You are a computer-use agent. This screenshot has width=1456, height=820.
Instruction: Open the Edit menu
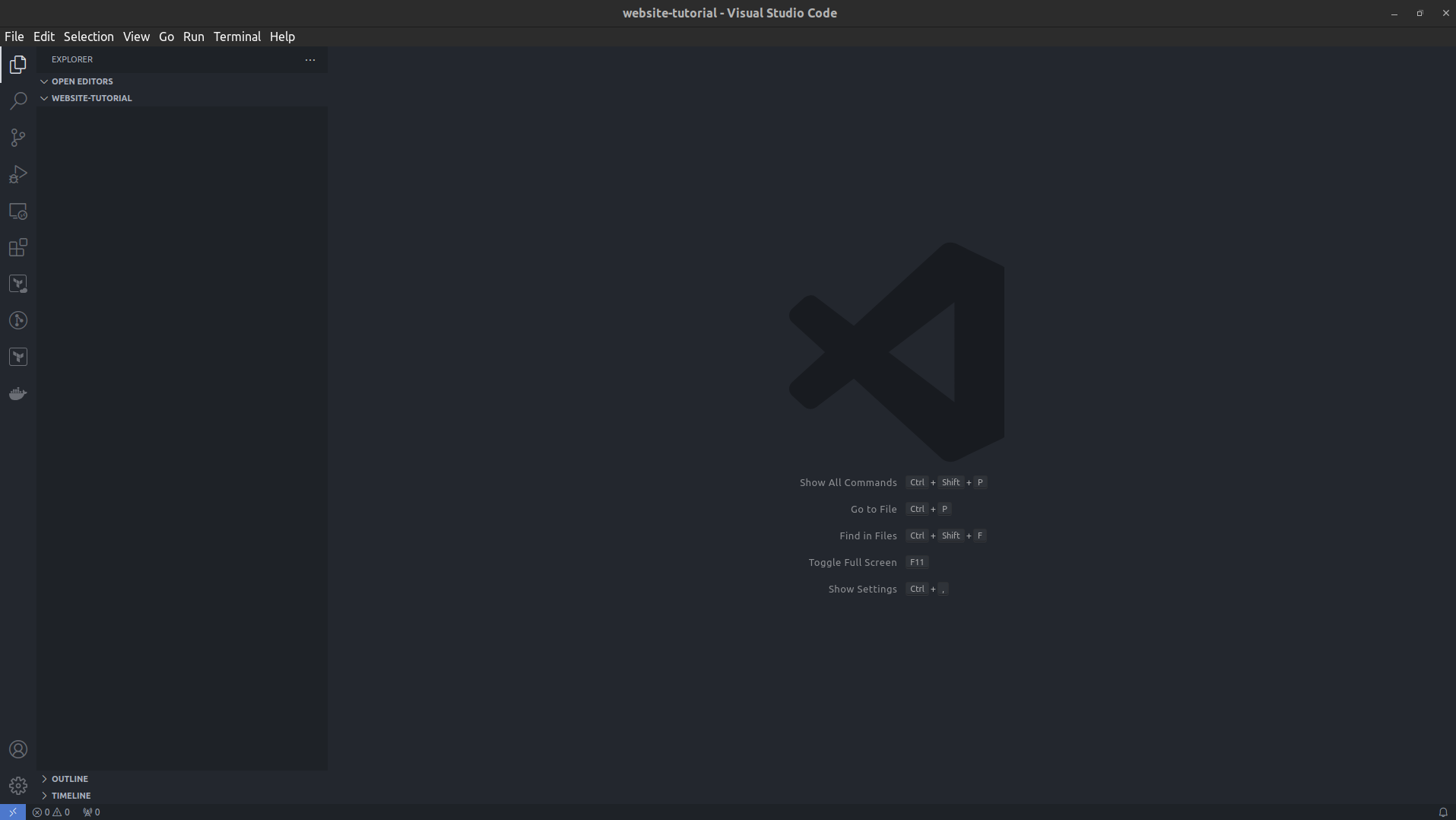coord(44,37)
